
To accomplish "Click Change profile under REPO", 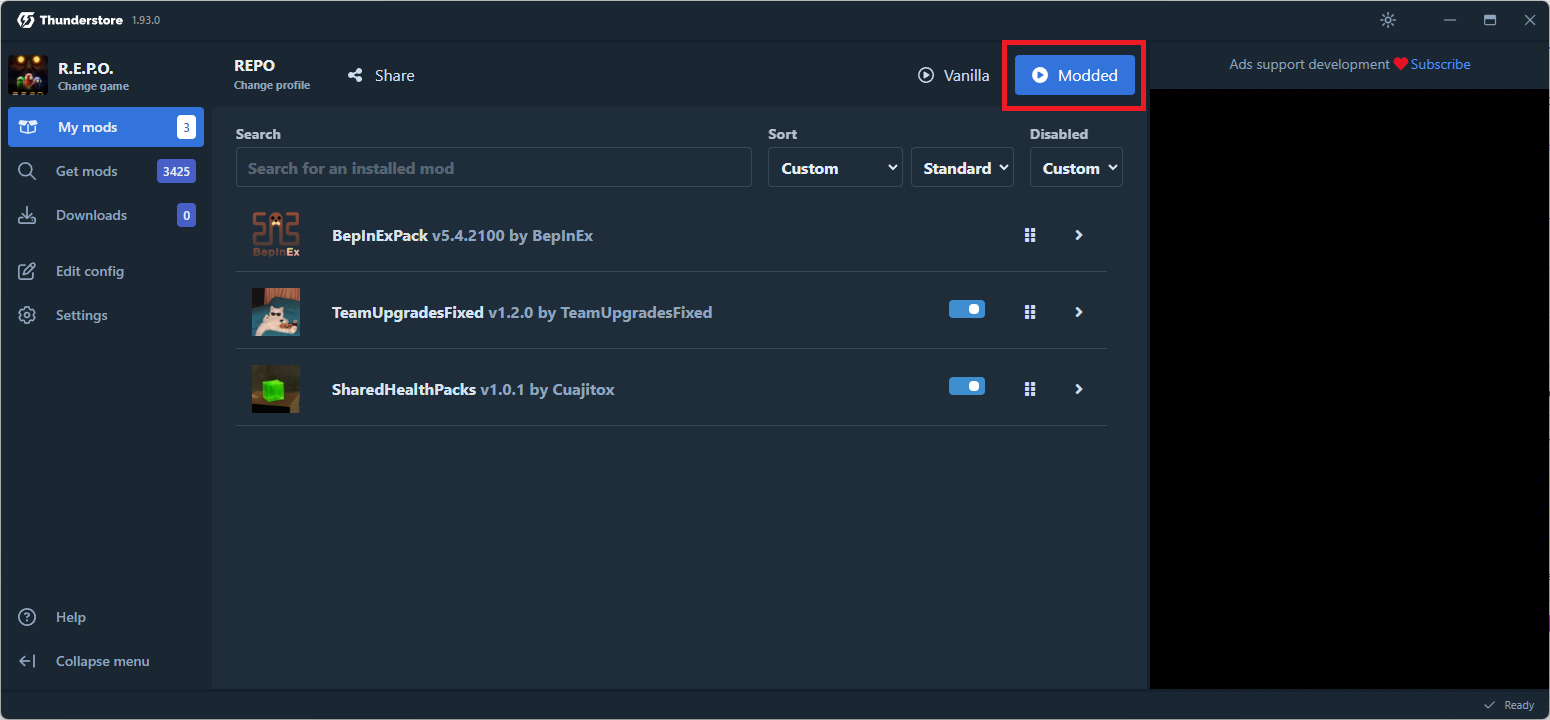I will [272, 85].
